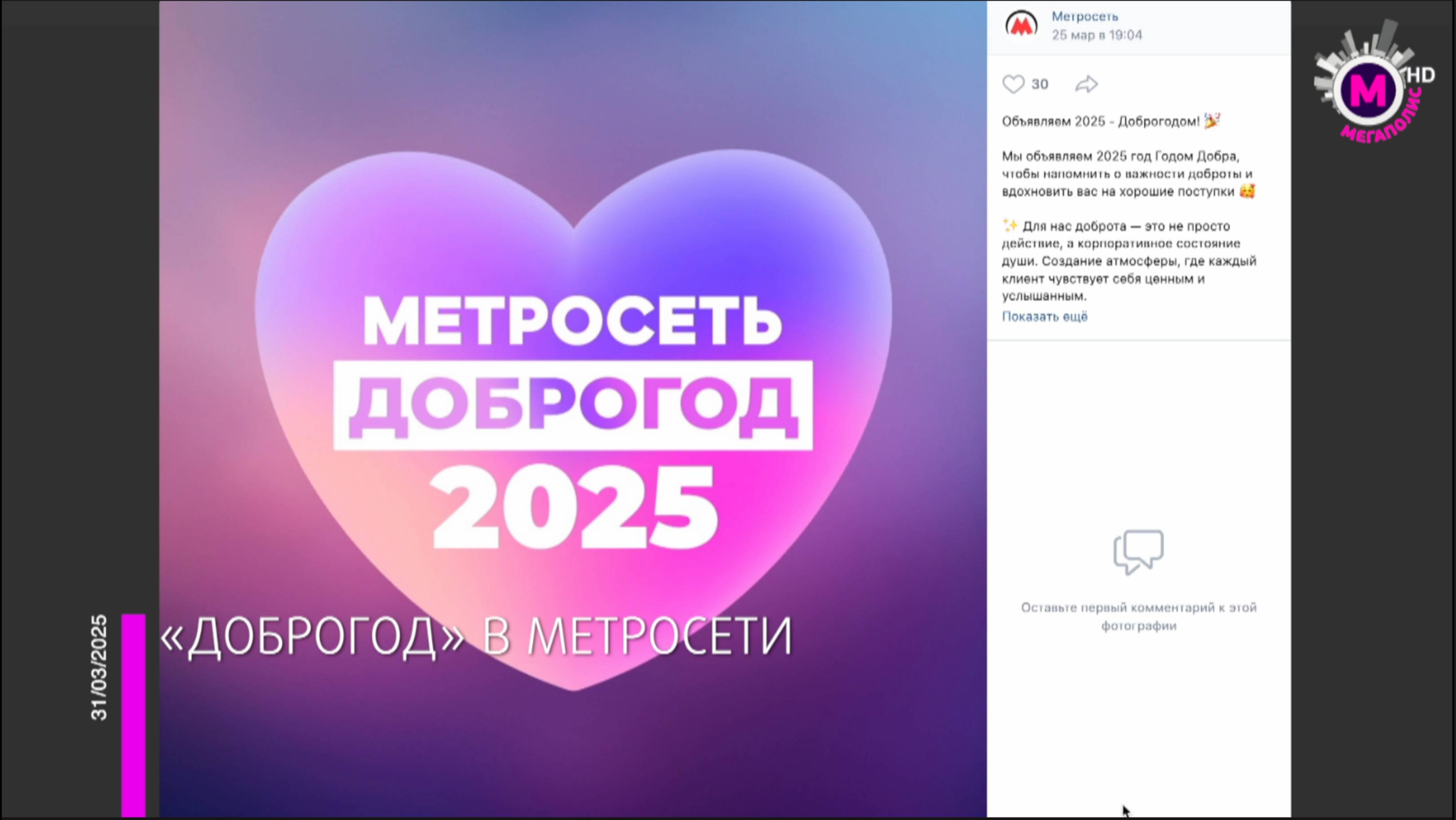1456x820 pixels.
Task: Click the speech bubbles comment icon
Action: click(1138, 552)
